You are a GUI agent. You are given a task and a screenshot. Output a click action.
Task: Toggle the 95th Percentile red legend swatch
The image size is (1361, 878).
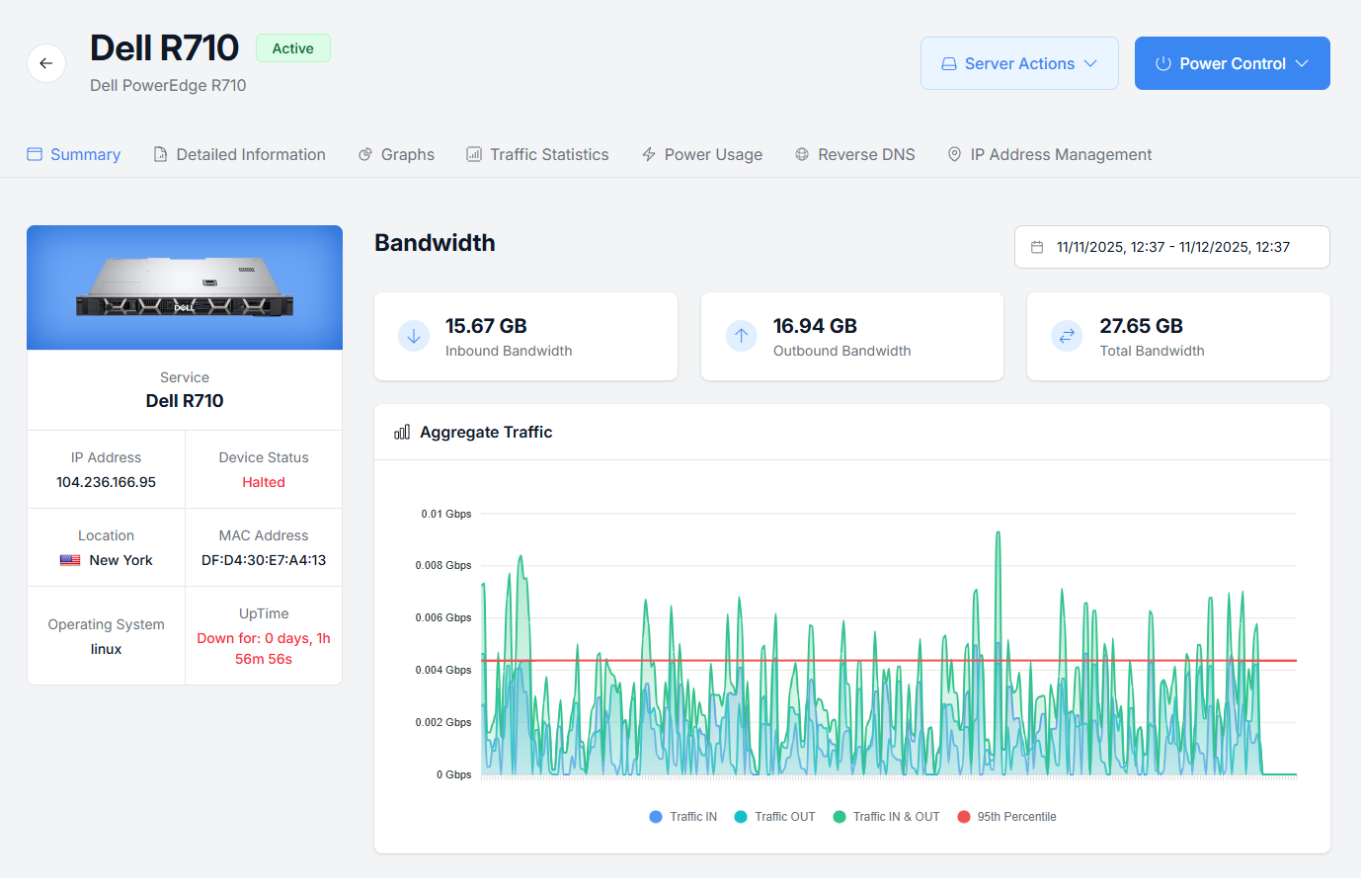tap(964, 817)
